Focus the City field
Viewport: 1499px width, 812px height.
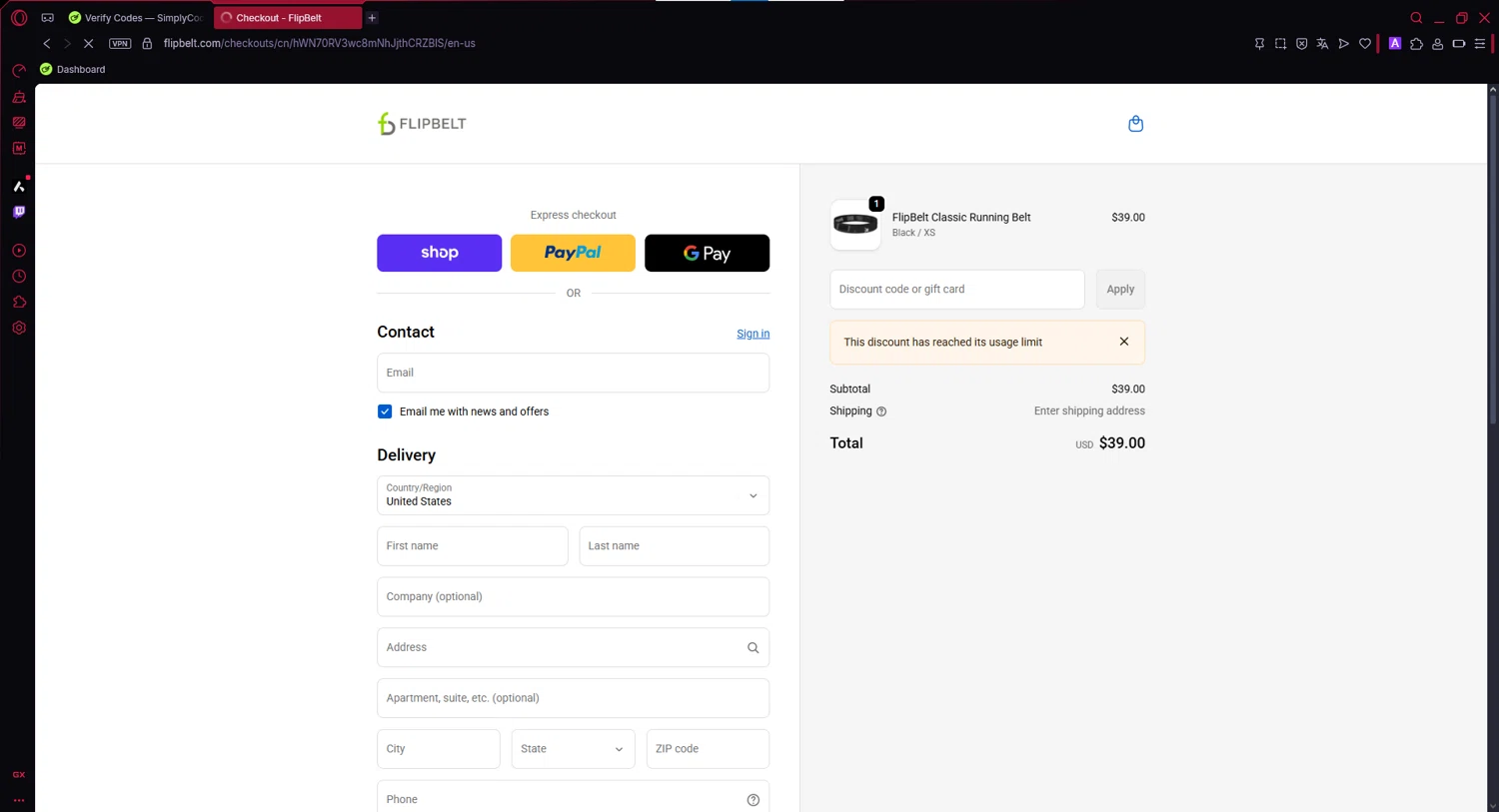[x=438, y=749]
